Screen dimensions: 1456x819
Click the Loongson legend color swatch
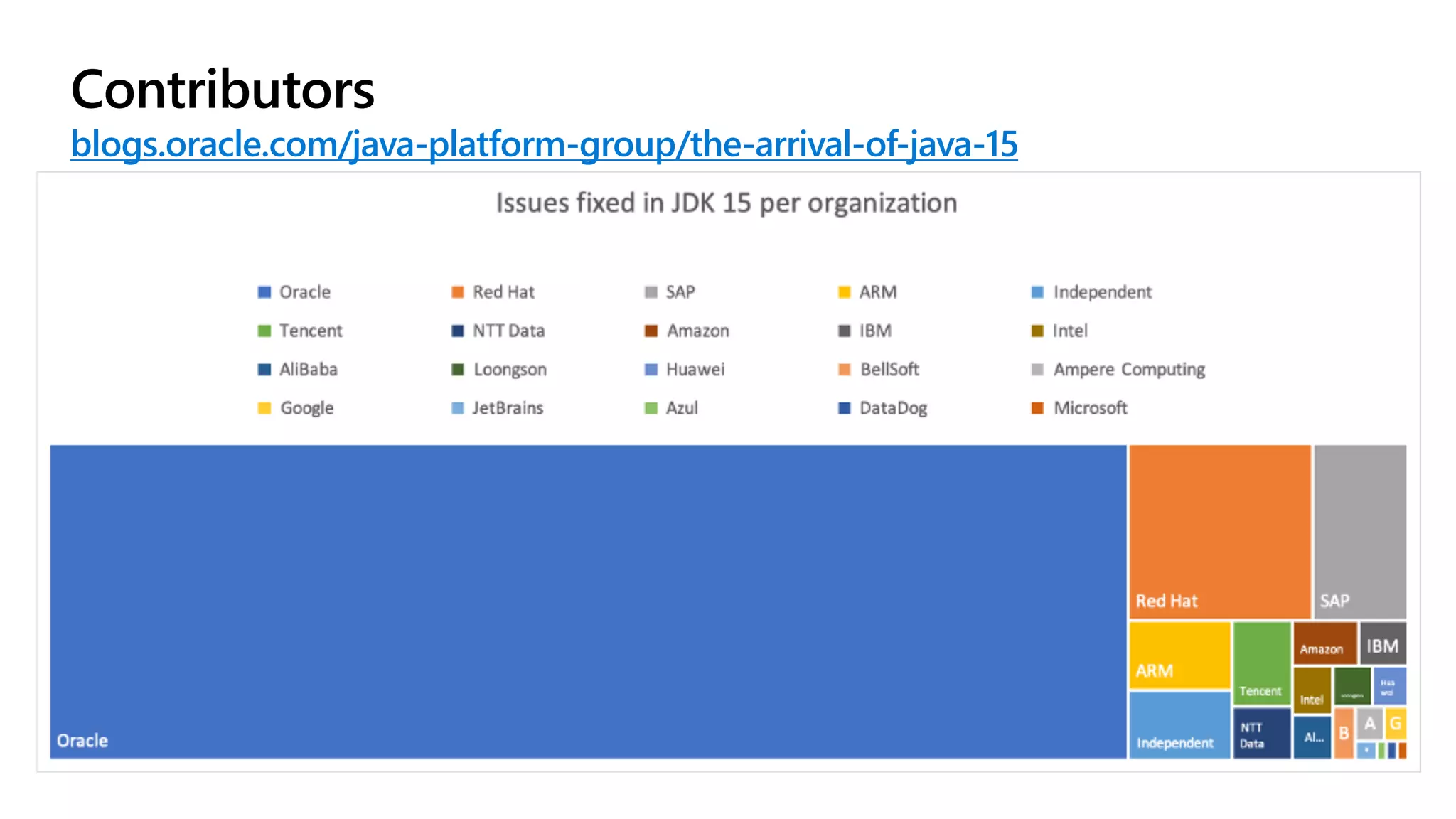coord(458,370)
